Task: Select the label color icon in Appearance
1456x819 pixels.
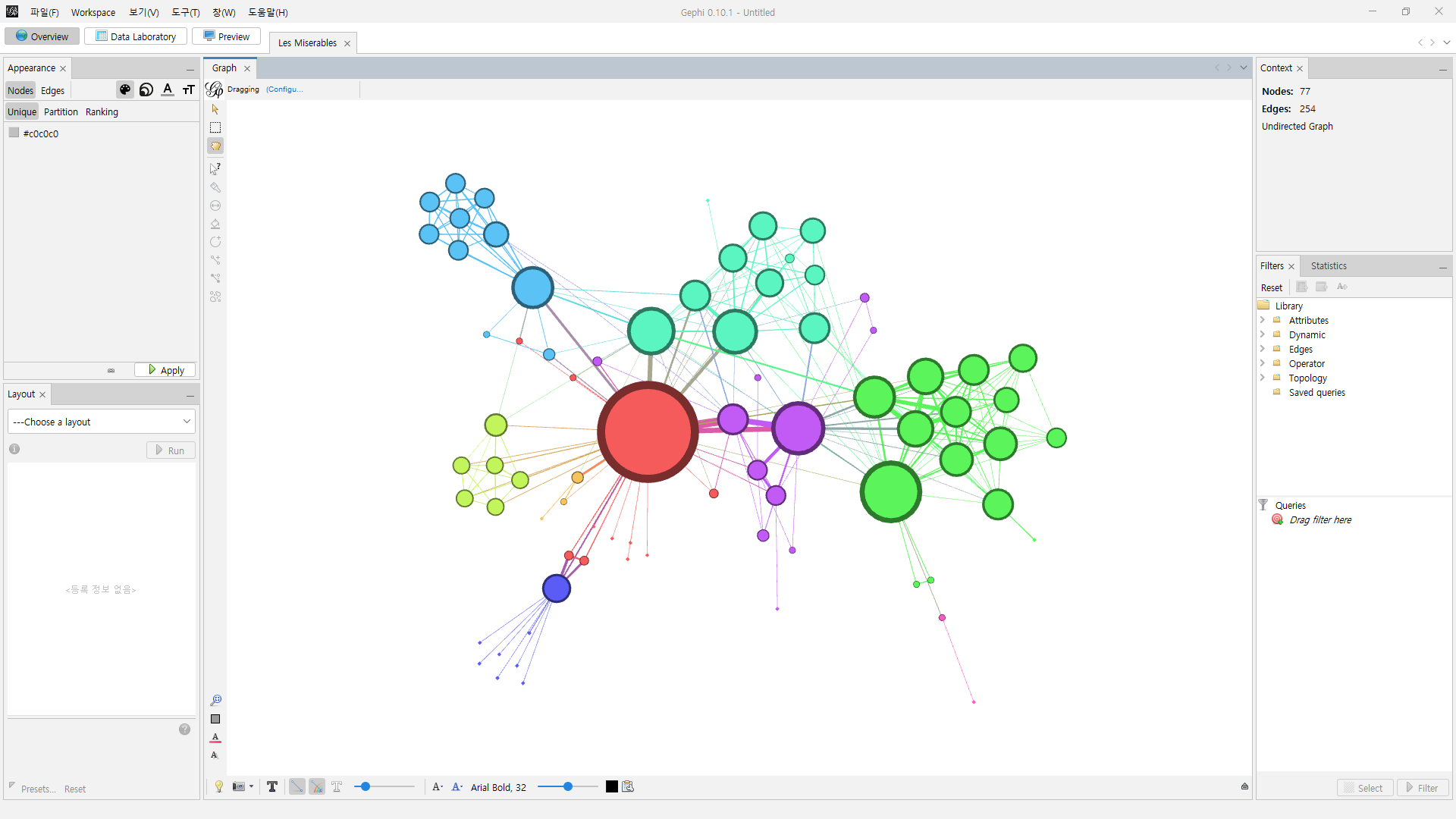Action: point(168,89)
